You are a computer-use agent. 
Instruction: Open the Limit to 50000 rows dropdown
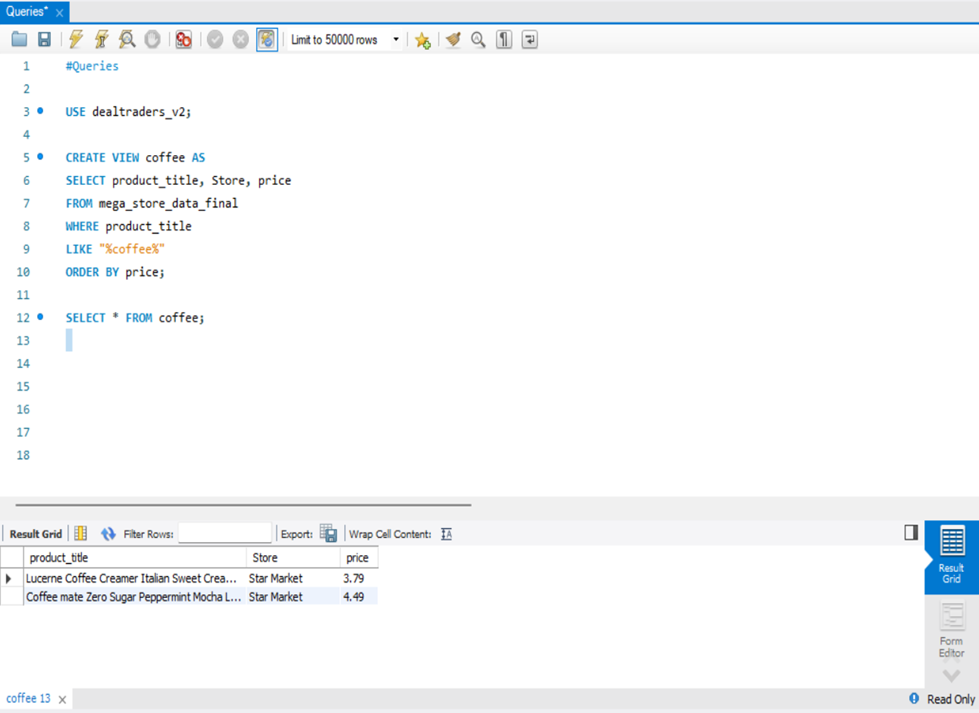395,39
